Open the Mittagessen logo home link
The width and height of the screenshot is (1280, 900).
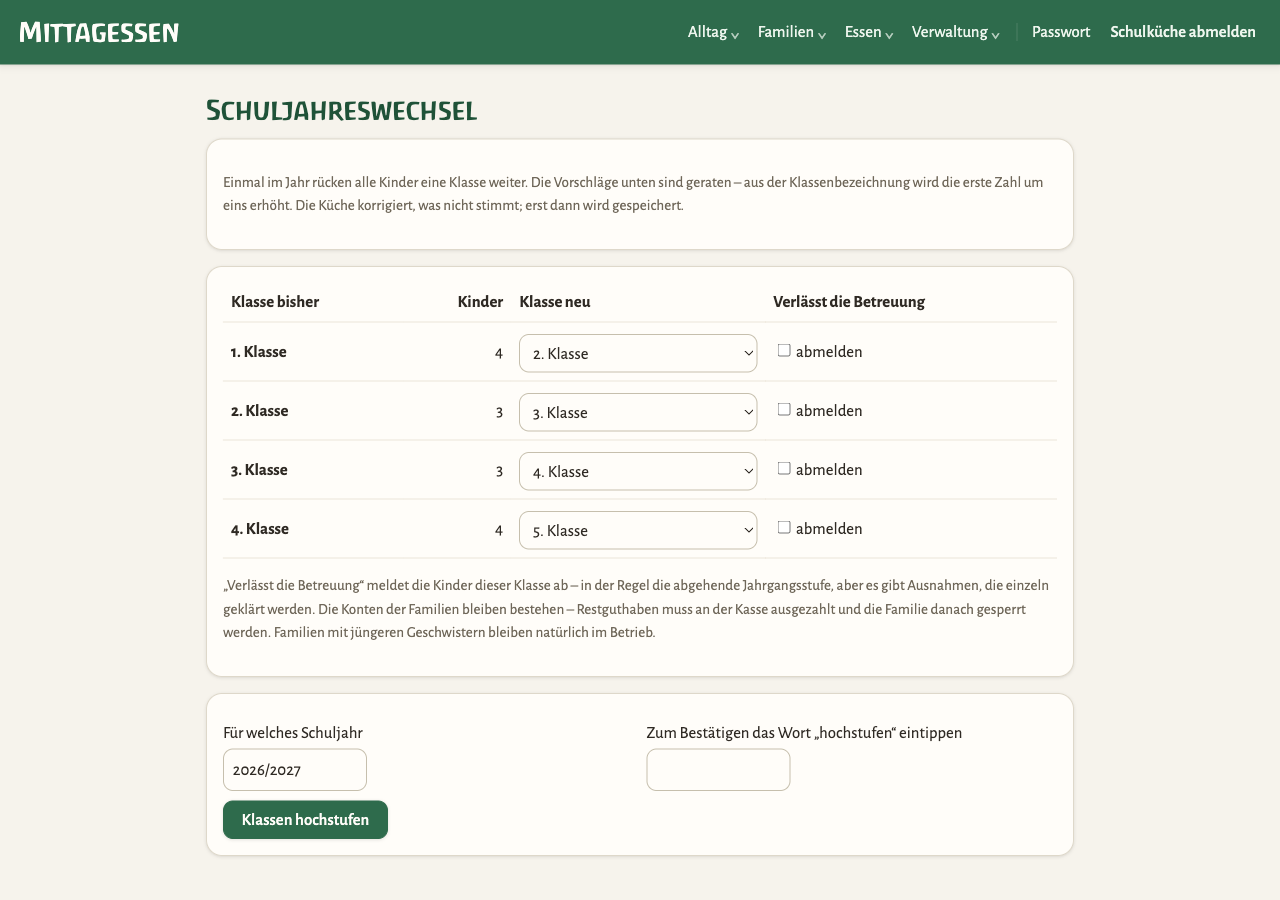(x=99, y=32)
